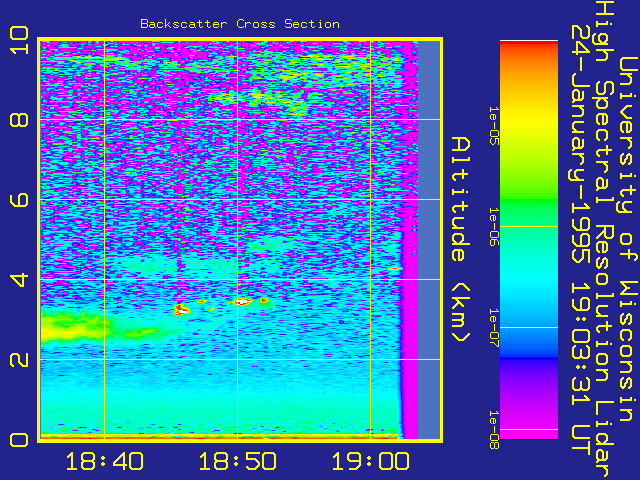Viewport: 640px width, 480px height.
Task: Click the 1e-06 colorbar label
Action: point(494,227)
